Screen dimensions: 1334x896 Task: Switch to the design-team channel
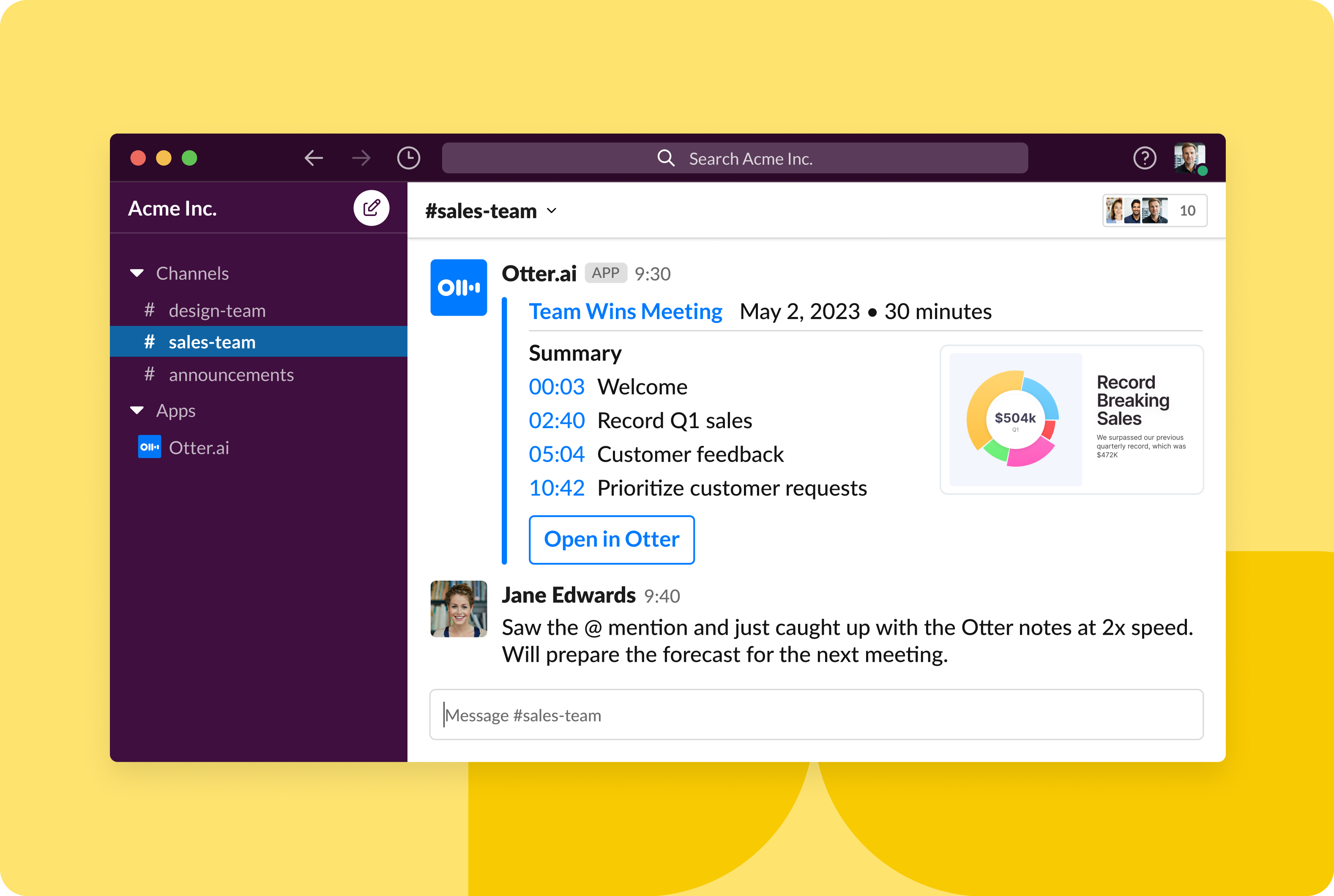(216, 310)
